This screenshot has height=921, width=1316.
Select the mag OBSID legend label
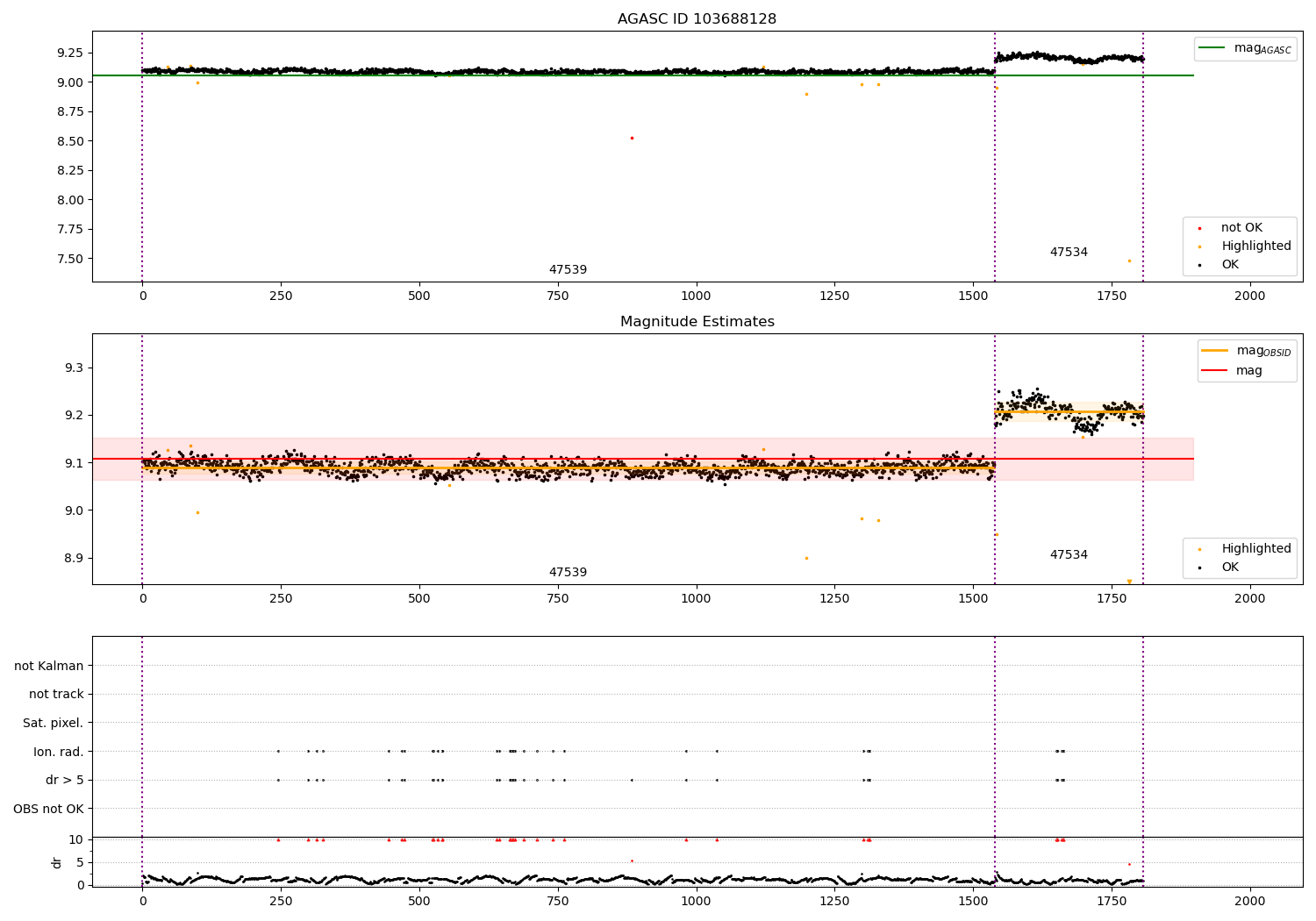coord(1263,351)
